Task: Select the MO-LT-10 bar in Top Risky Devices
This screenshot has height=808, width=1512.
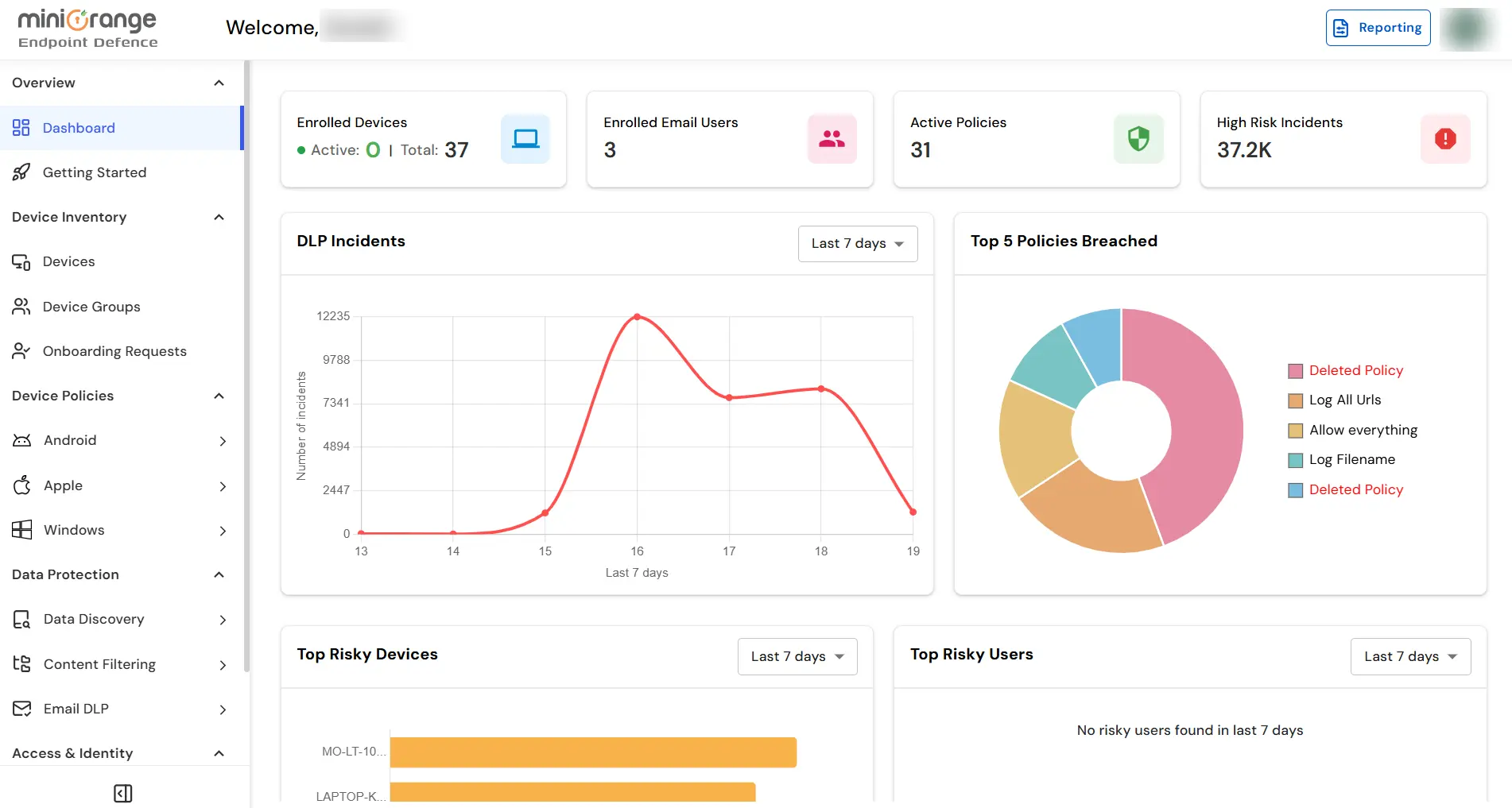Action: 592,752
